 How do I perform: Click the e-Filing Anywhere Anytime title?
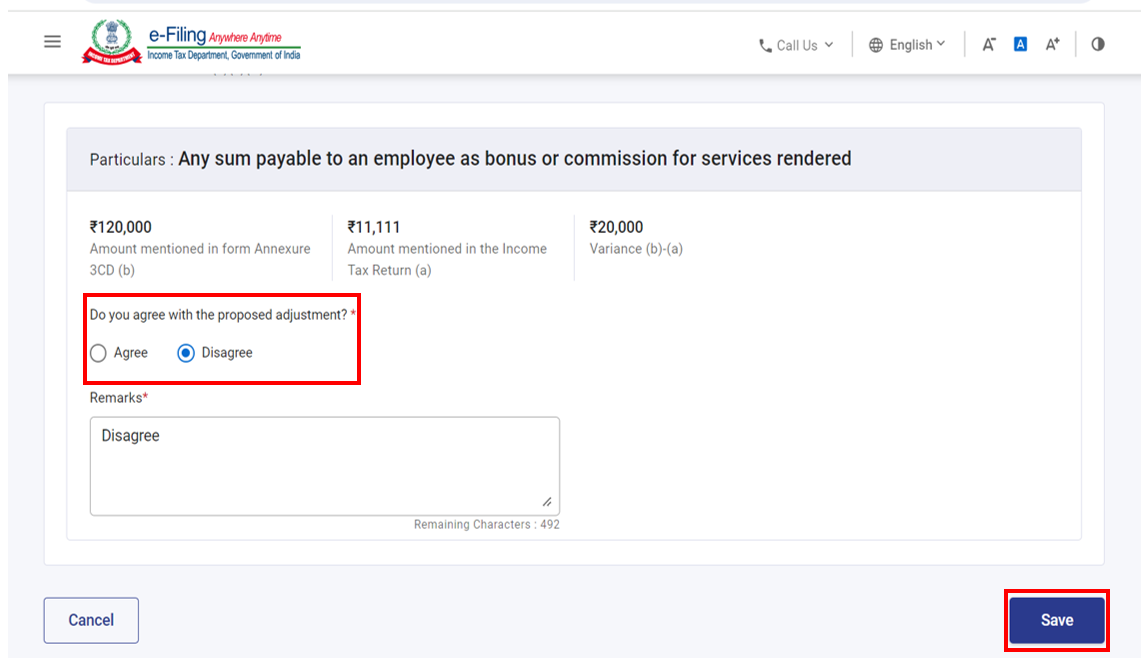tap(215, 36)
